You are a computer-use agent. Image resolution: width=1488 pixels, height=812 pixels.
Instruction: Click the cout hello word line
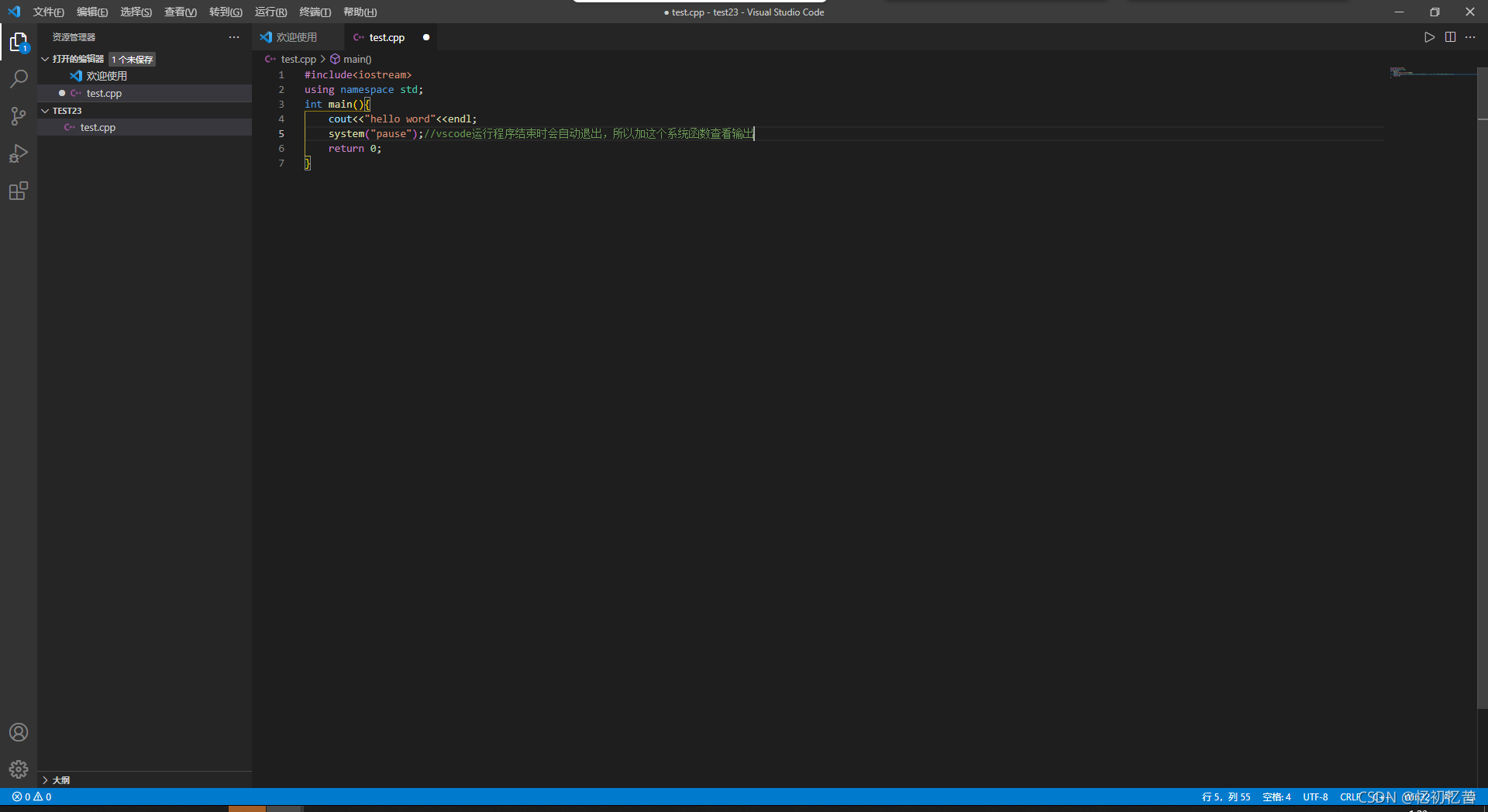pyautogui.click(x=403, y=119)
